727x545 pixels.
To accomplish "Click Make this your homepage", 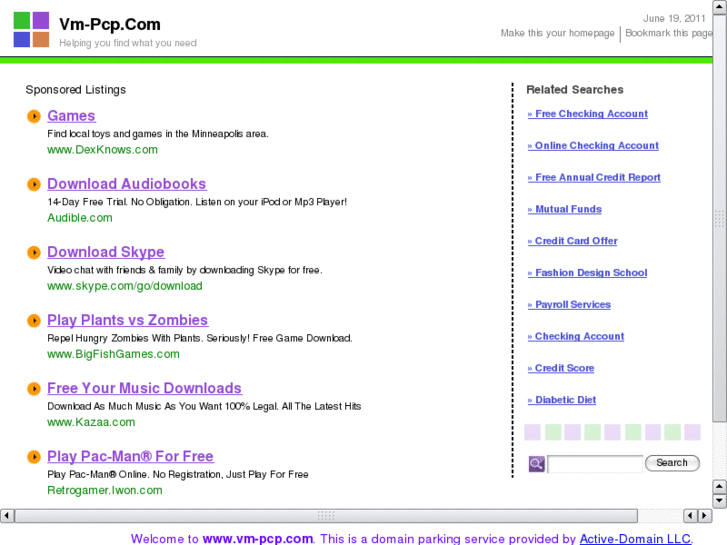I will click(x=557, y=33).
